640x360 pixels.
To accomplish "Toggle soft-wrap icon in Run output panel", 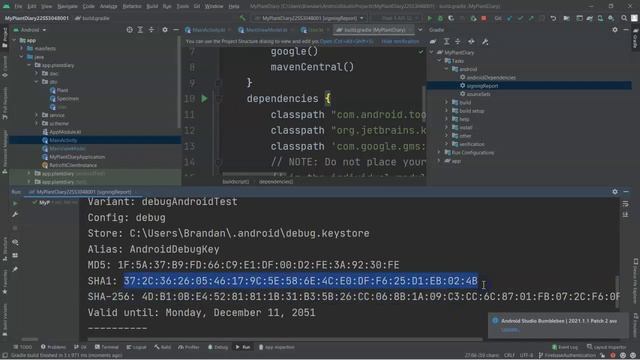I will click(625, 204).
